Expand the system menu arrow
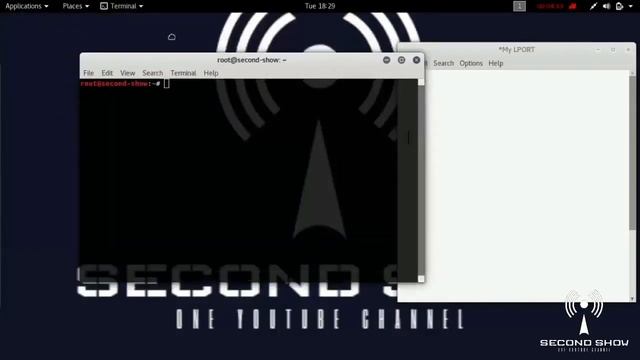The image size is (640, 360). (631, 7)
